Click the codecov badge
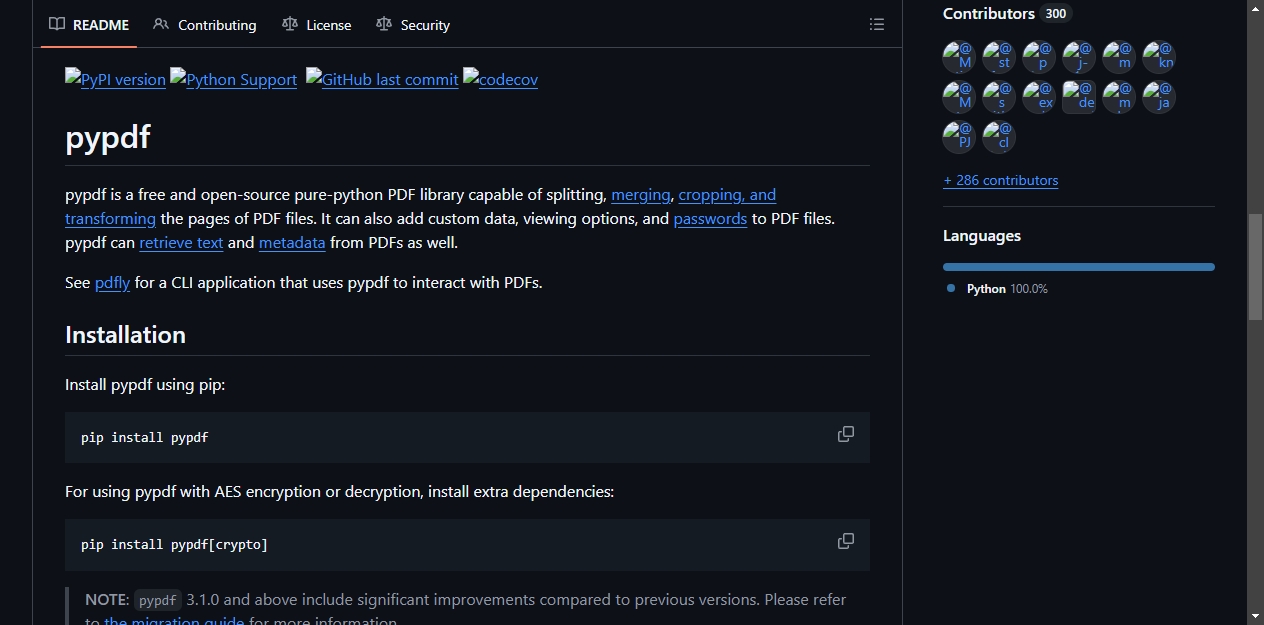Image resolution: width=1264 pixels, height=625 pixels. 500,79
